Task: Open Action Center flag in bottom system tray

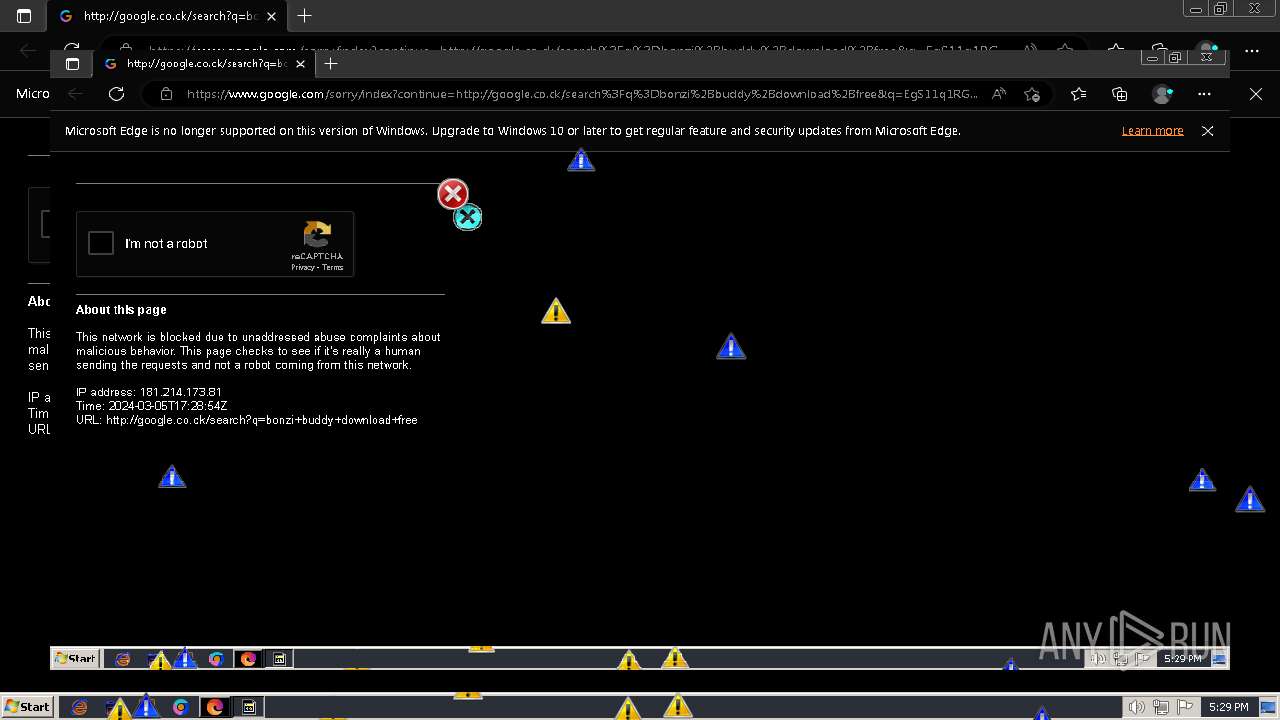Action: [1183, 707]
